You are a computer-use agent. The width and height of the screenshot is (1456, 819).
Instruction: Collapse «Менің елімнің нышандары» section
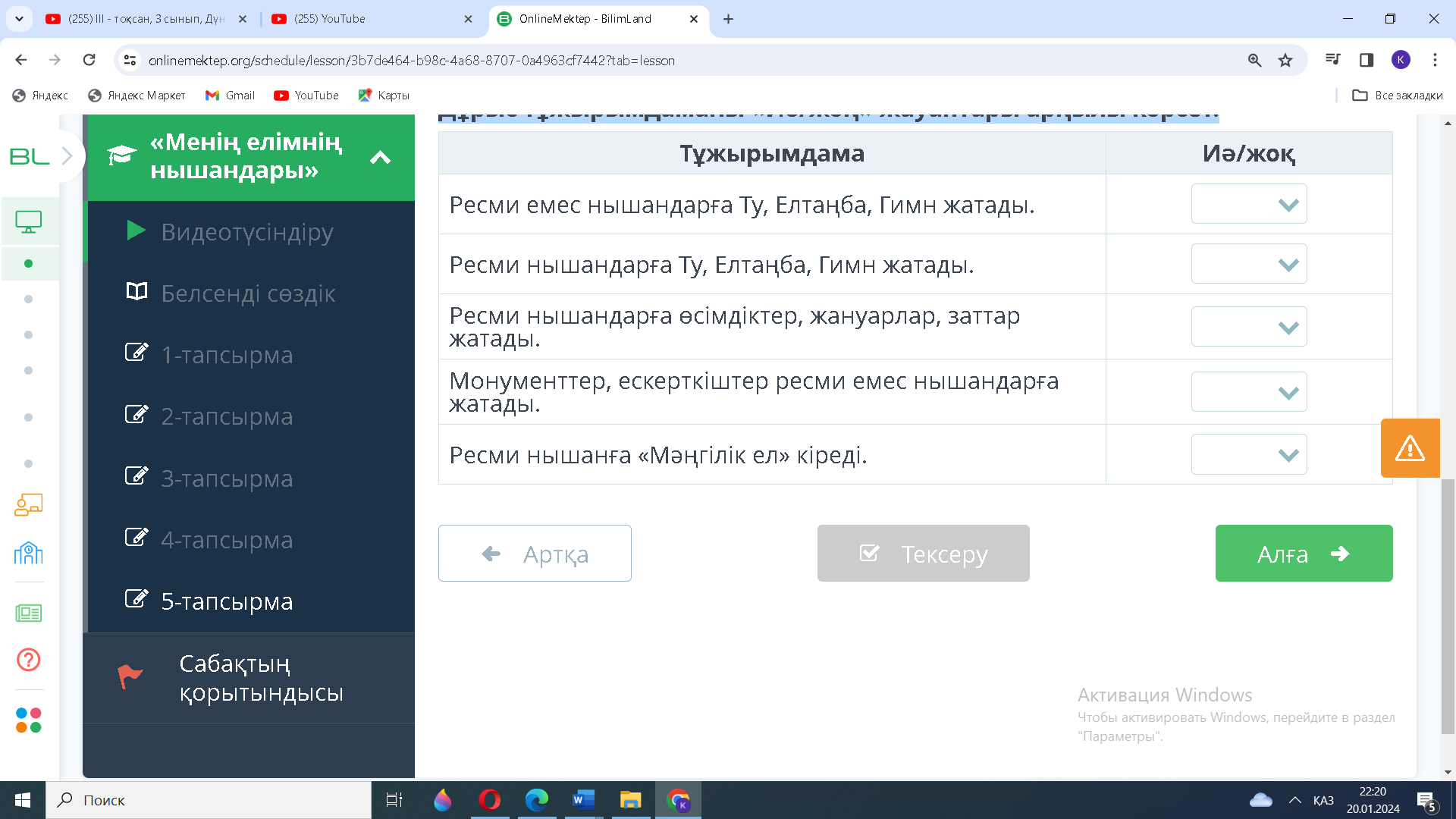click(380, 157)
